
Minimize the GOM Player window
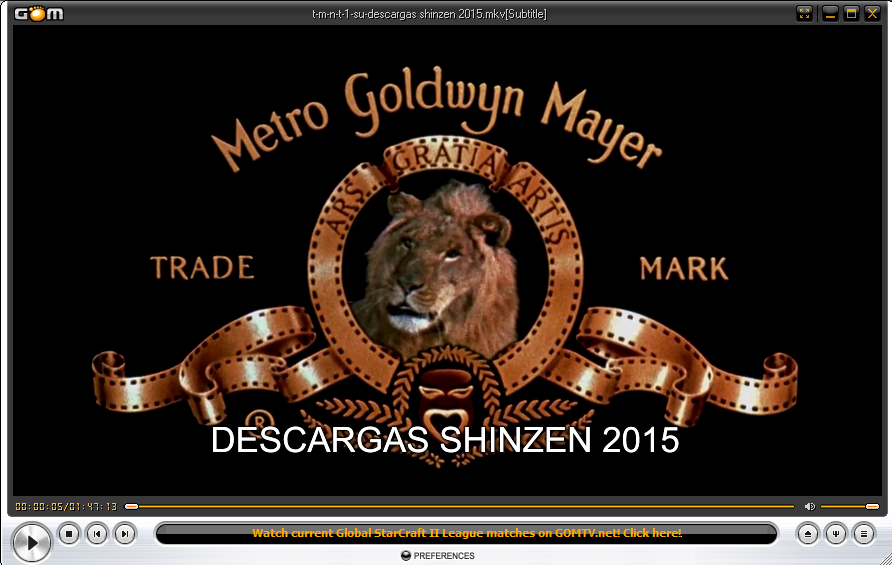click(x=830, y=14)
